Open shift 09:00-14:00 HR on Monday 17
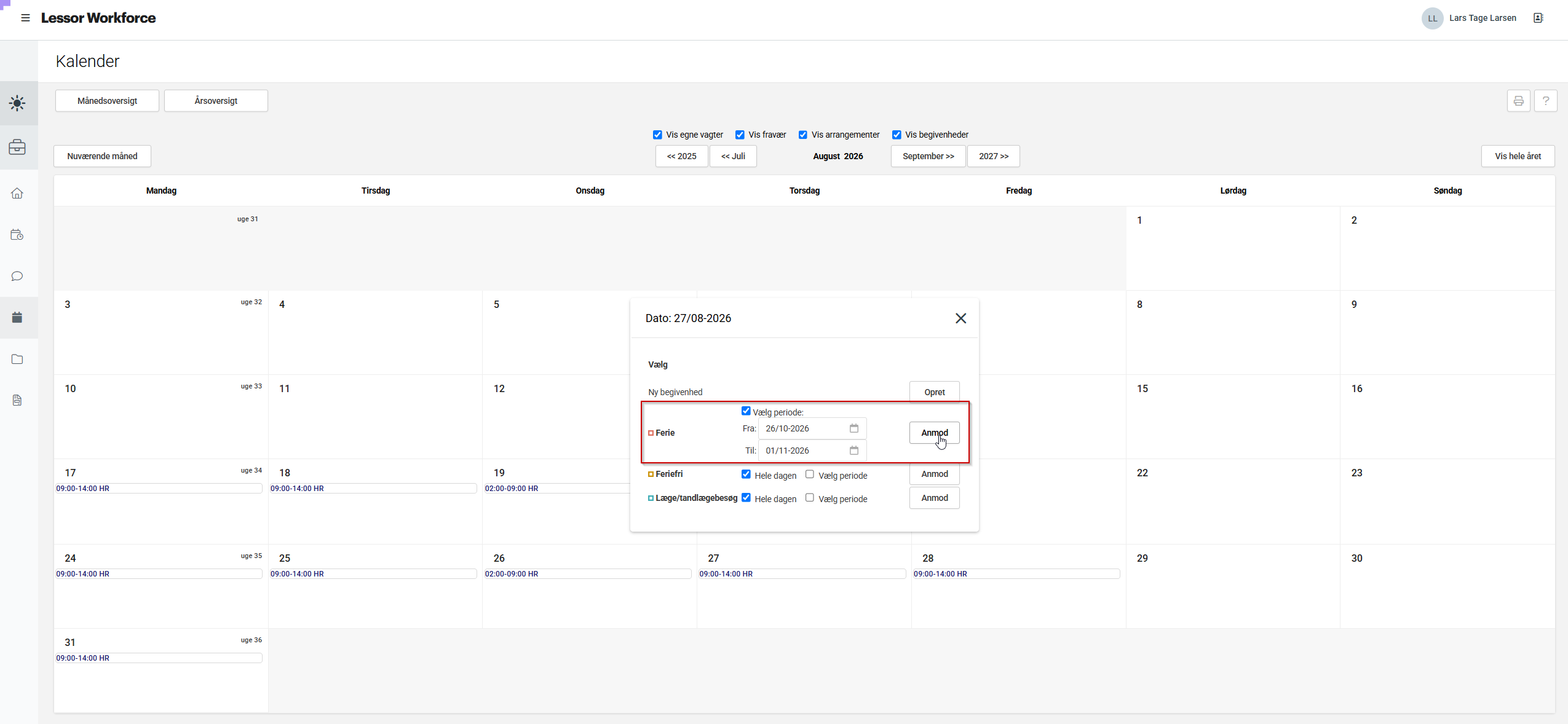Screen dimensions: 1568x724 coord(159,489)
